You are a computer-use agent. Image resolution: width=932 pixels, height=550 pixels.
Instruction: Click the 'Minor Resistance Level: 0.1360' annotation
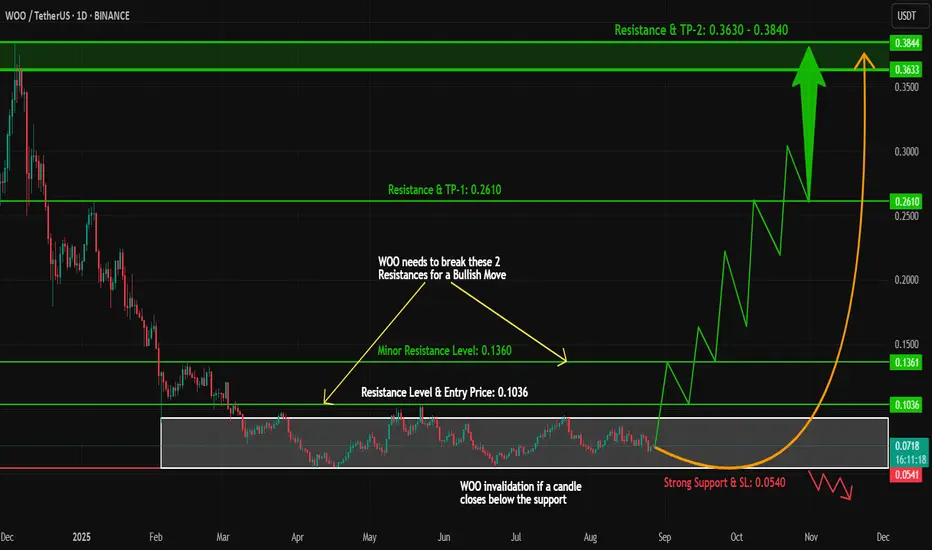[x=444, y=350]
